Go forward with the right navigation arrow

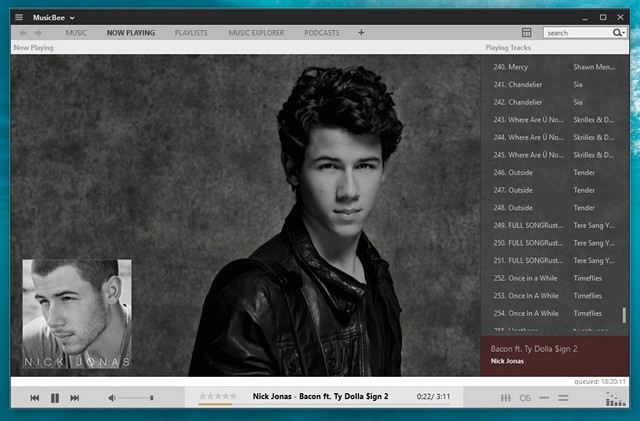click(x=38, y=33)
